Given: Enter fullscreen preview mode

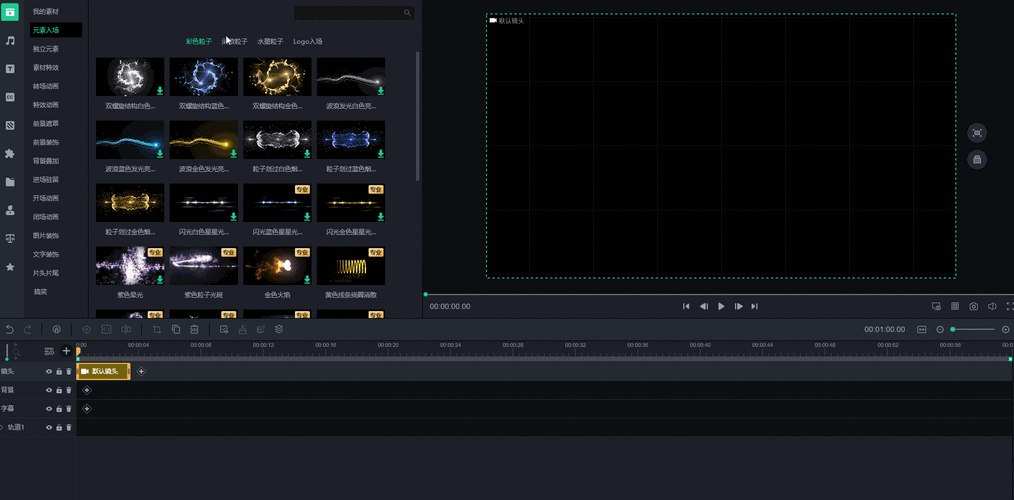Looking at the screenshot, I should click(x=1010, y=307).
